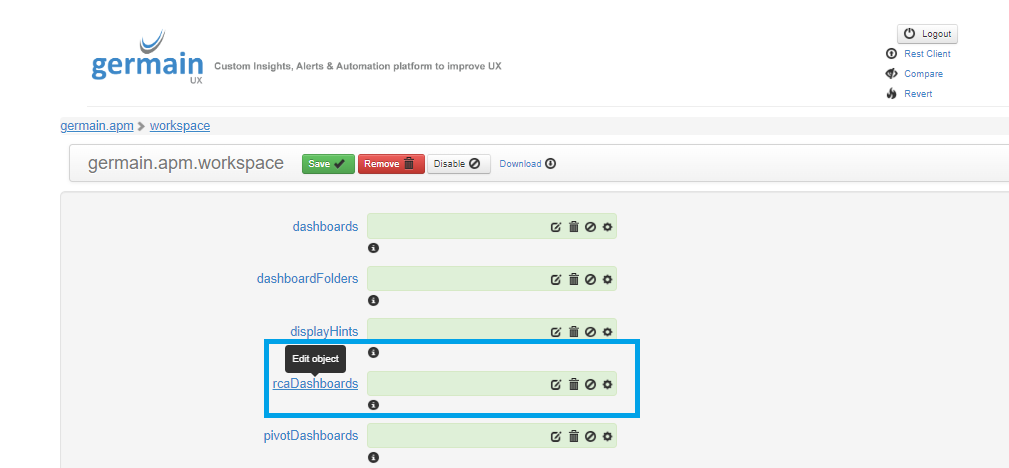Toggle disable icon for dashboardFolders row
This screenshot has height=468, width=1009.
591,279
